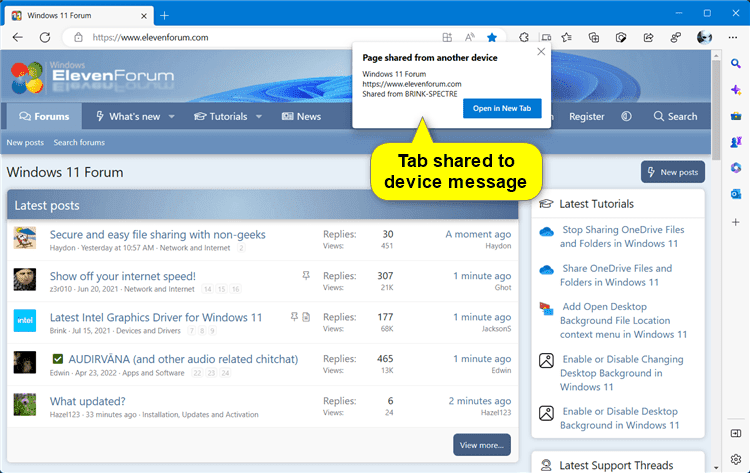Click View more... button
The width and height of the screenshot is (750, 473).
[482, 445]
